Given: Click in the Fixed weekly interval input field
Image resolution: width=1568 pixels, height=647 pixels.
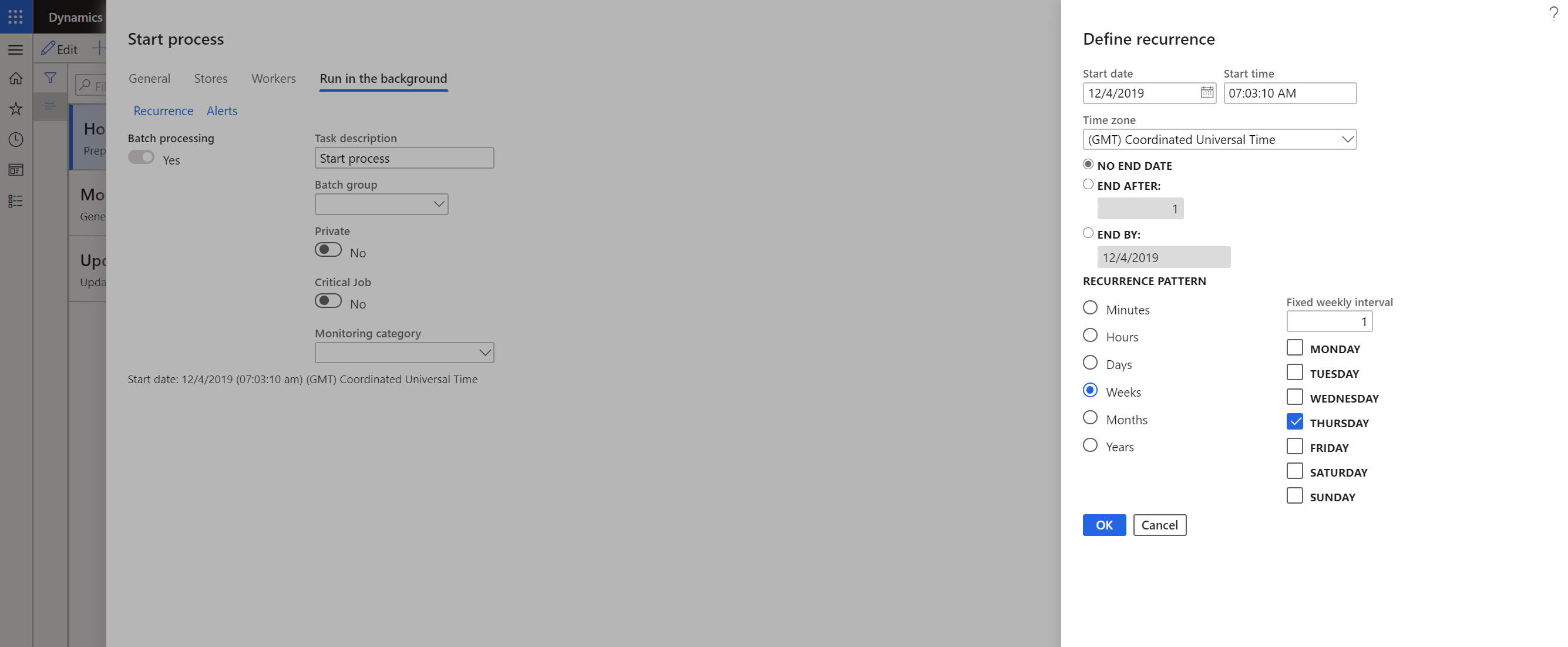Looking at the screenshot, I should coord(1330,321).
